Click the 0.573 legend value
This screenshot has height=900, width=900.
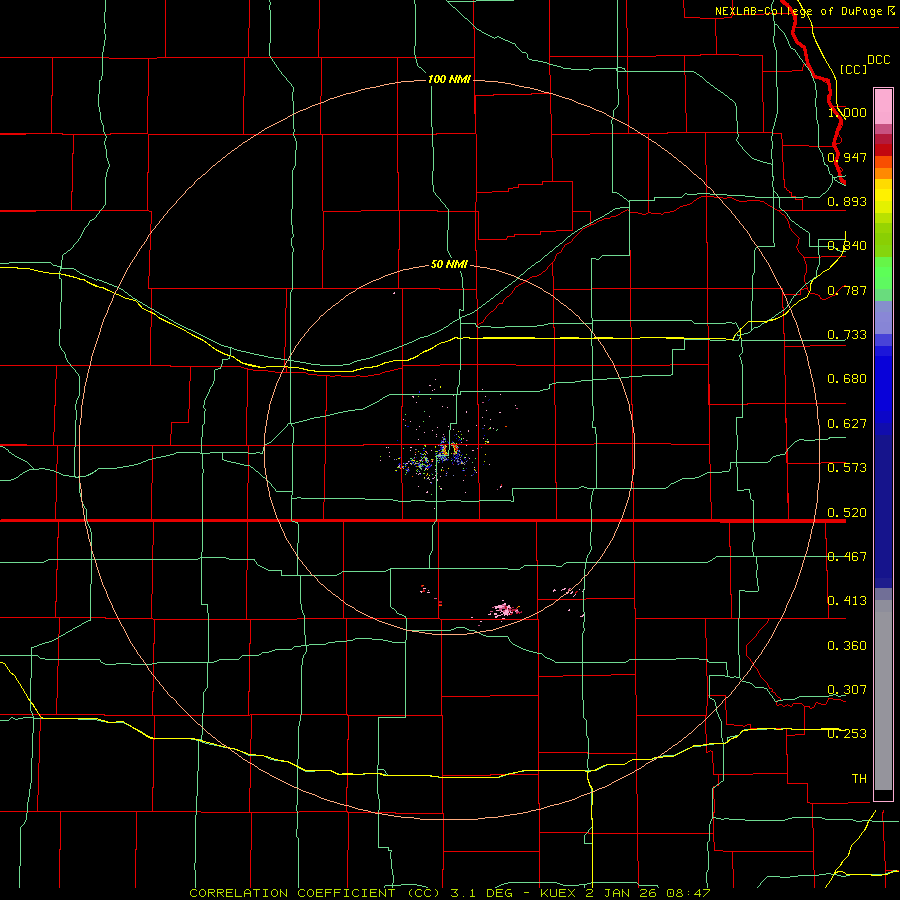pos(847,468)
